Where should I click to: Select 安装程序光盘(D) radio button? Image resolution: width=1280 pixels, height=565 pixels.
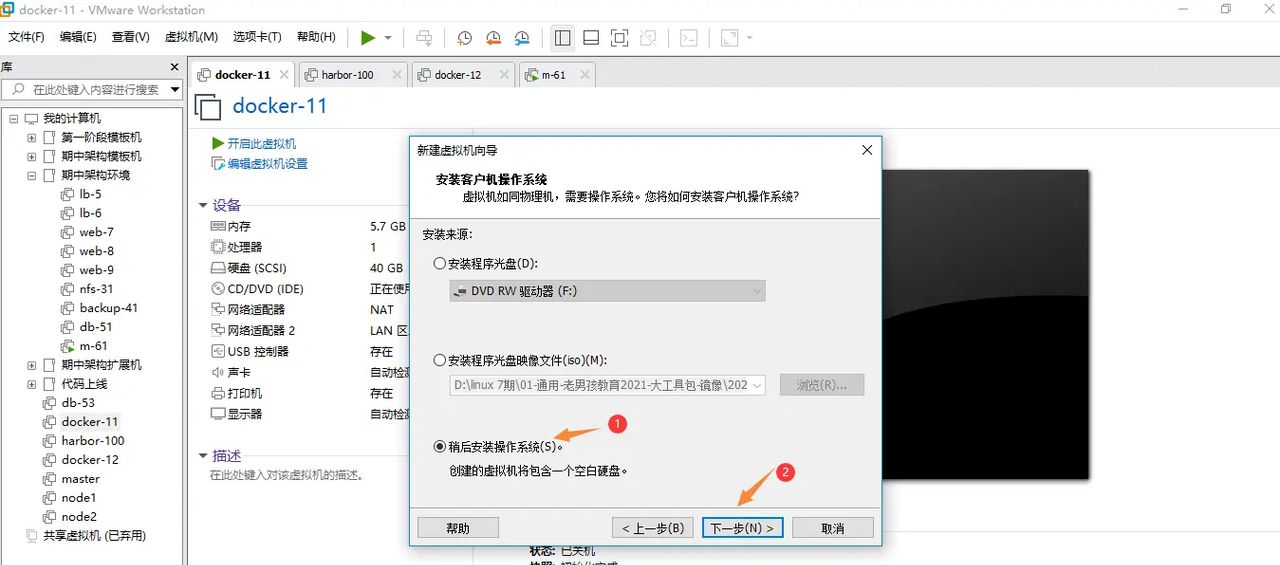[x=440, y=264]
